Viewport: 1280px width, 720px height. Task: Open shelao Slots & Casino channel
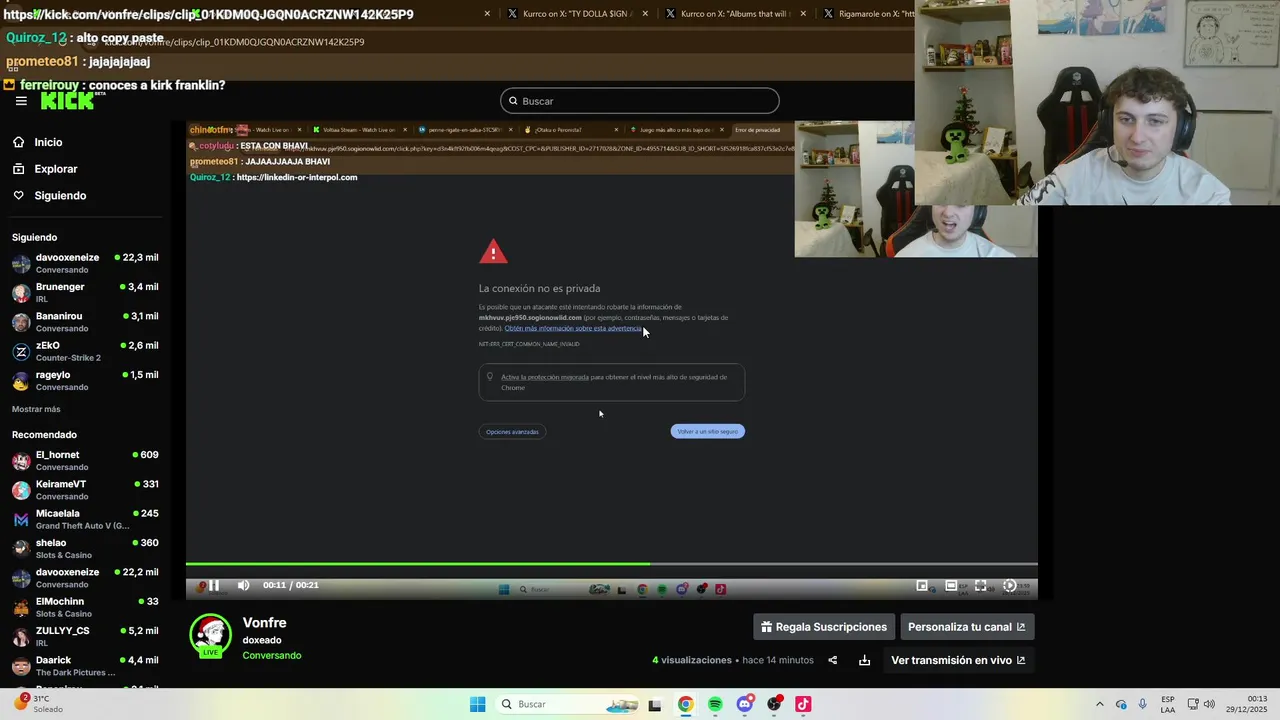click(85, 549)
